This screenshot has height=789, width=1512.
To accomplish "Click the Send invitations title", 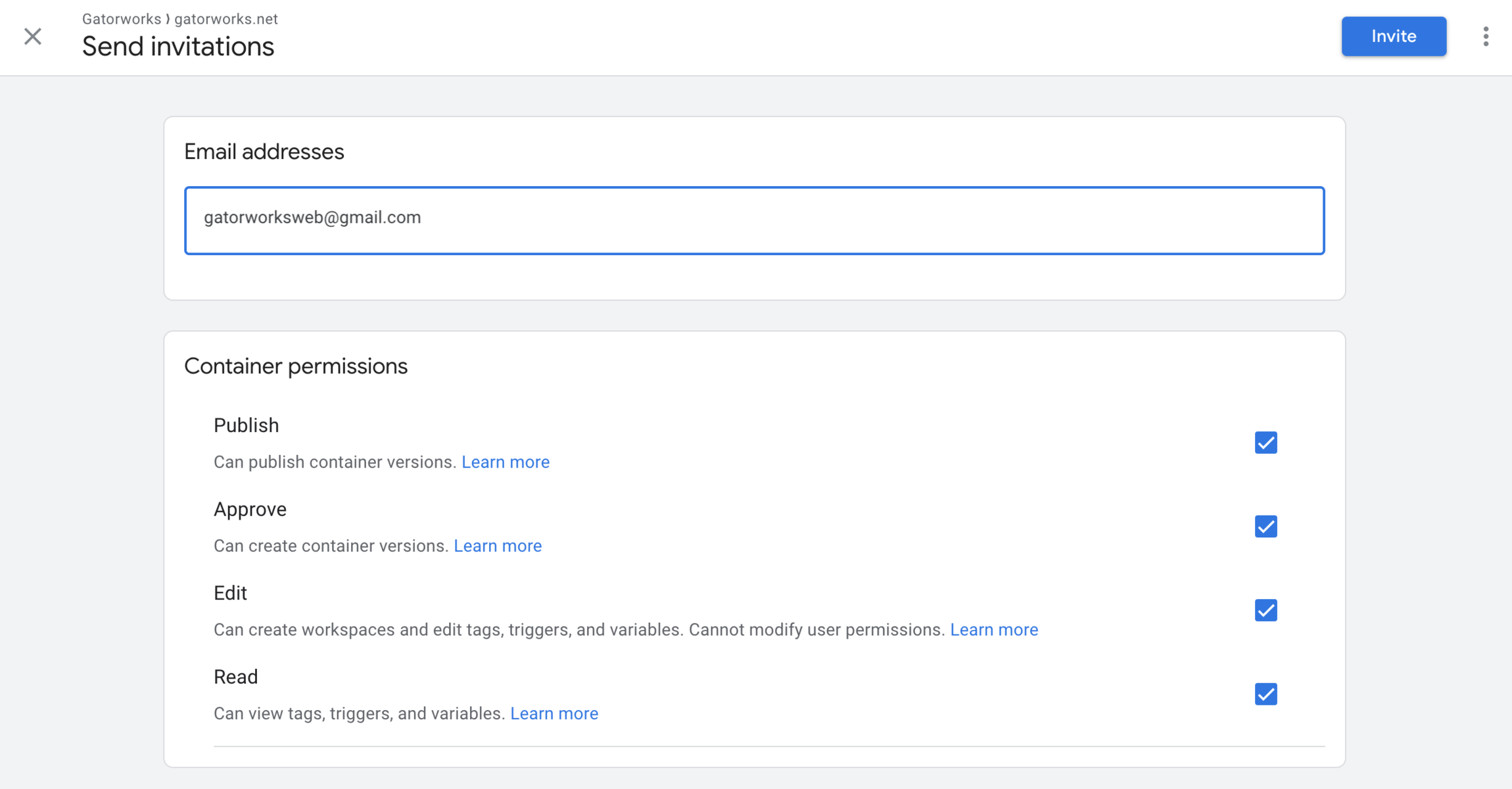I will 177,47.
